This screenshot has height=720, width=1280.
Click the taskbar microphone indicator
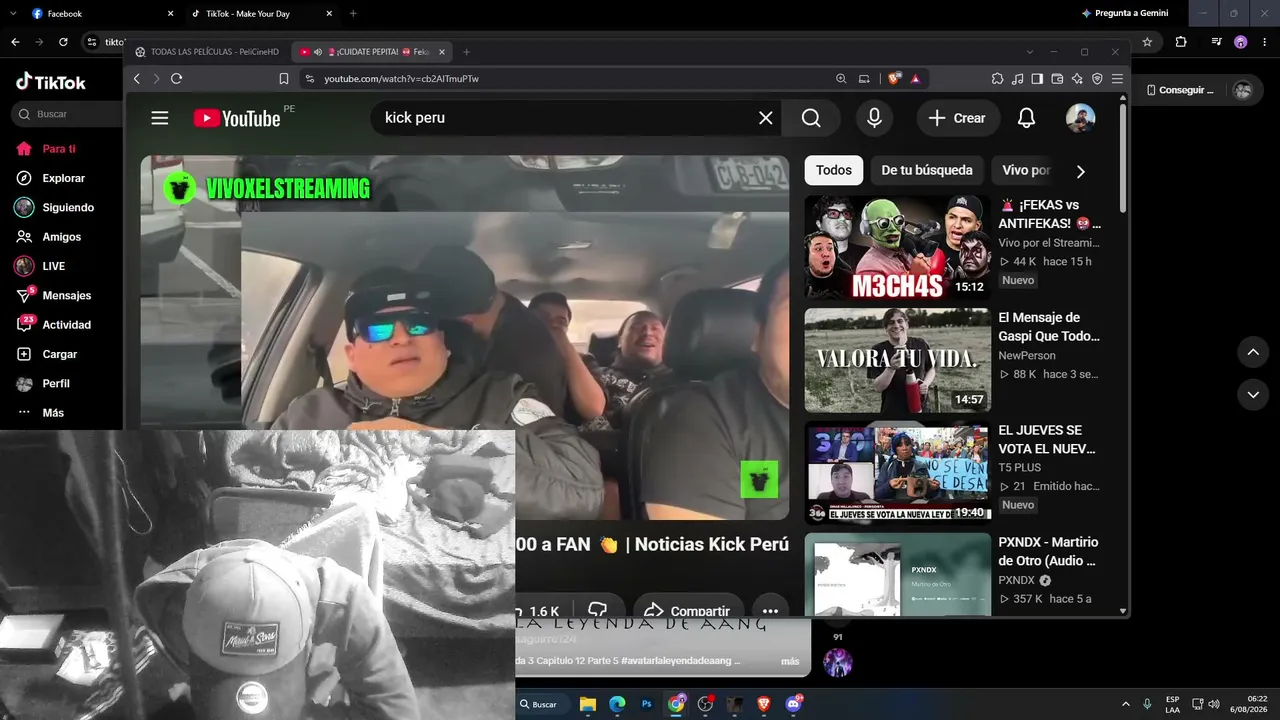(x=1147, y=704)
